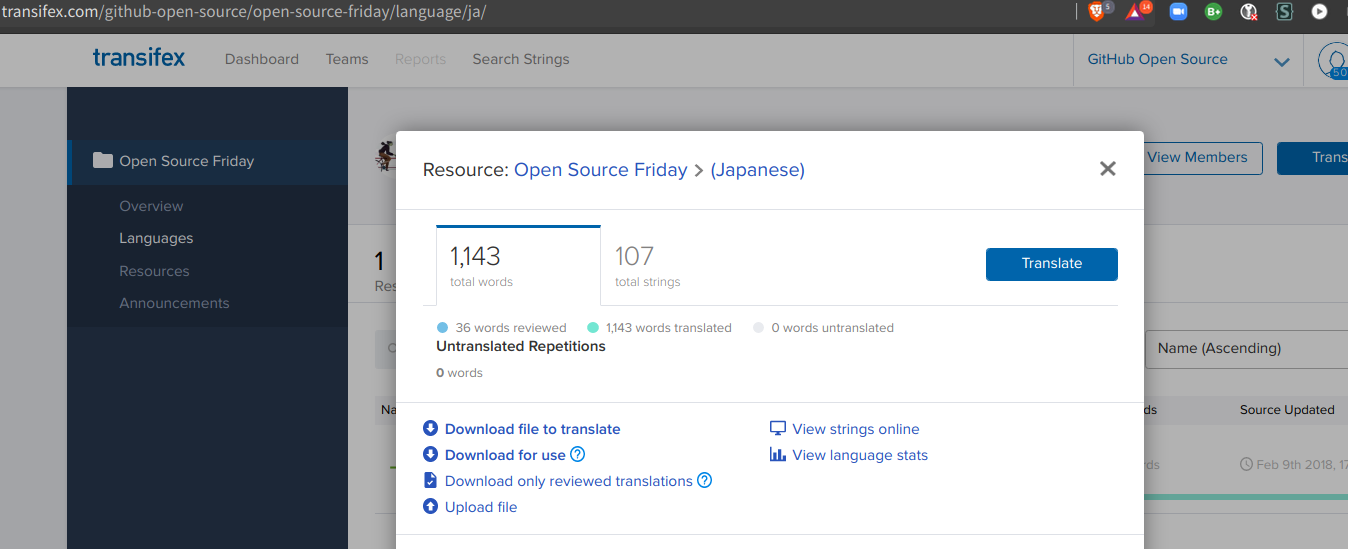This screenshot has width=1348, height=549.
Task: Click the 36 words reviewed legend
Action: (x=502, y=328)
